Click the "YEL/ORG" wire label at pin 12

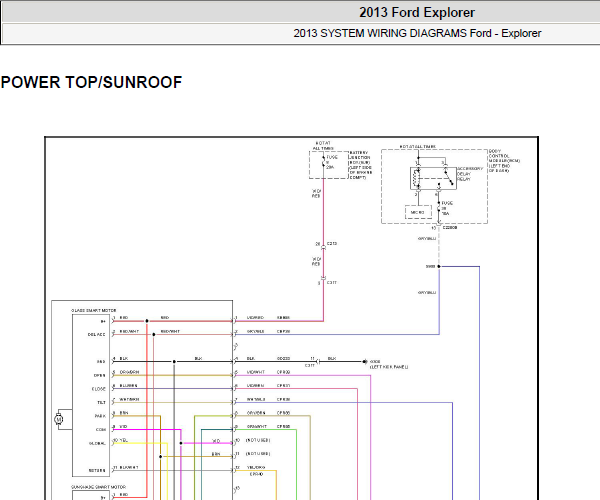click(x=256, y=467)
